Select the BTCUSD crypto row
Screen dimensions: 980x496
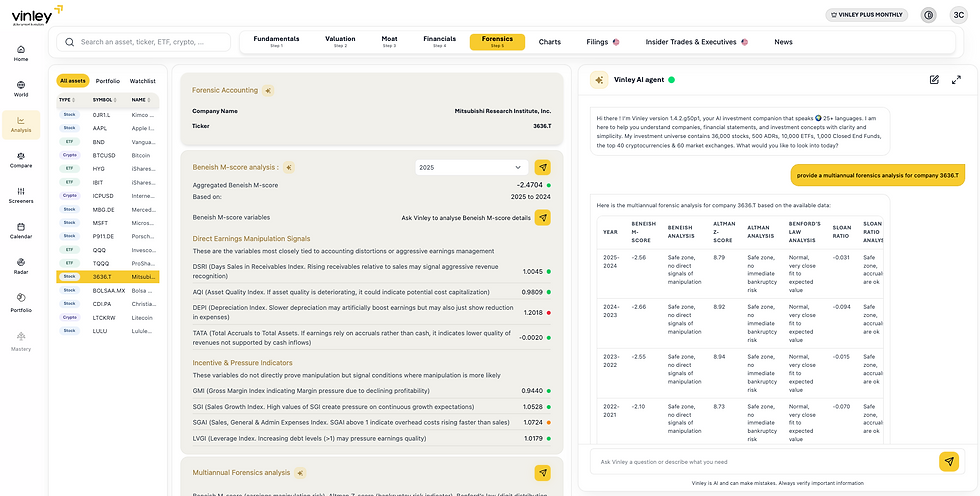(108, 156)
